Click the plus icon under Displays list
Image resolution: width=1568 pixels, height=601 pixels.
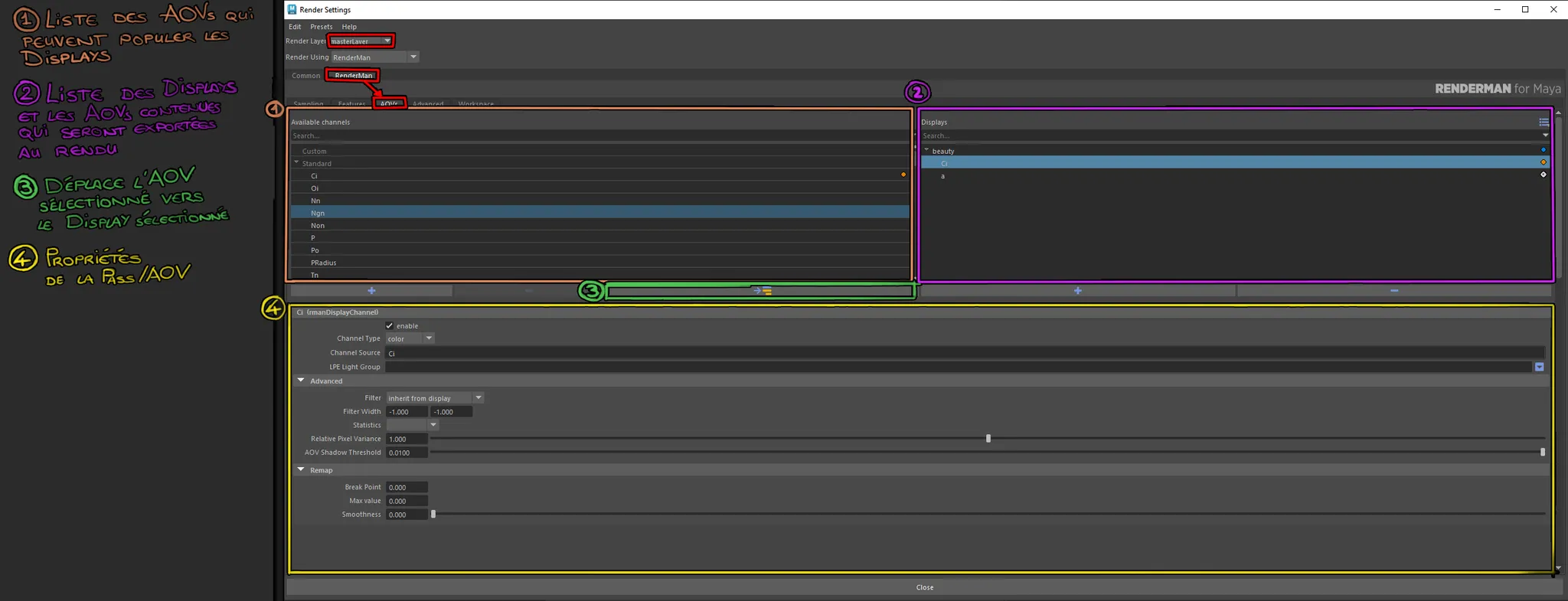pyautogui.click(x=1077, y=291)
